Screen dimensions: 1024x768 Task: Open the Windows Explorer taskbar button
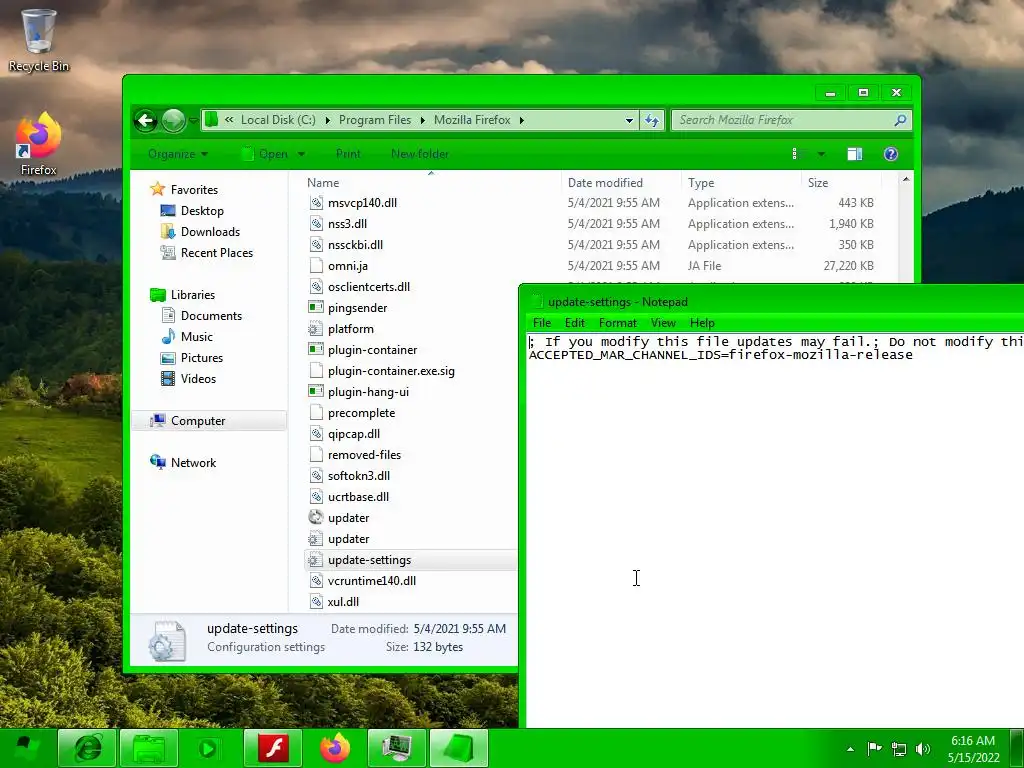click(149, 748)
